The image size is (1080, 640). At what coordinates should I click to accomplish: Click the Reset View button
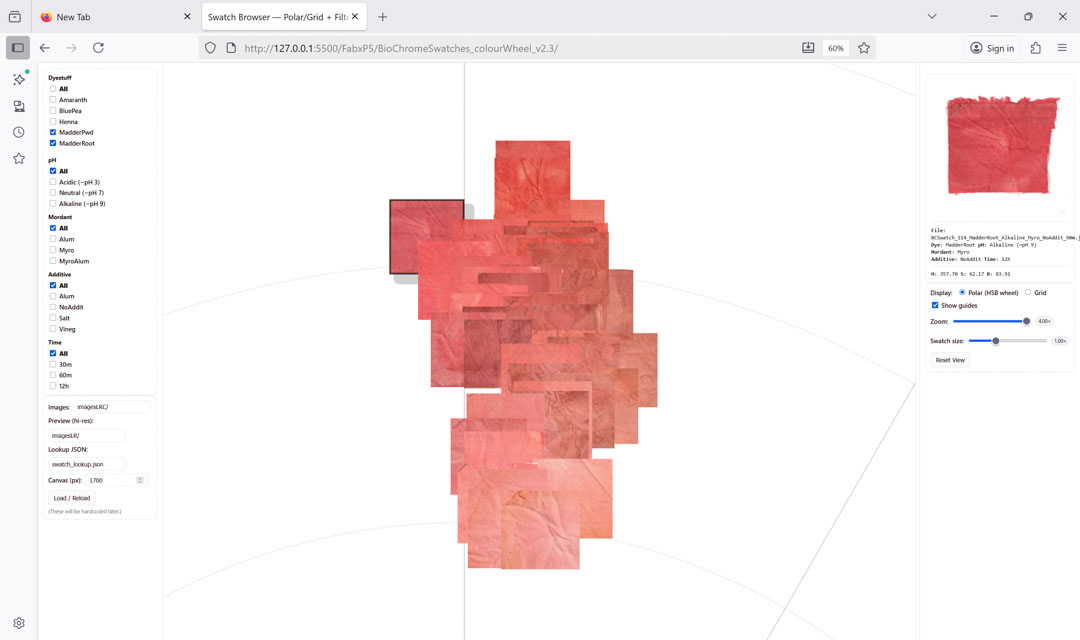click(x=950, y=360)
